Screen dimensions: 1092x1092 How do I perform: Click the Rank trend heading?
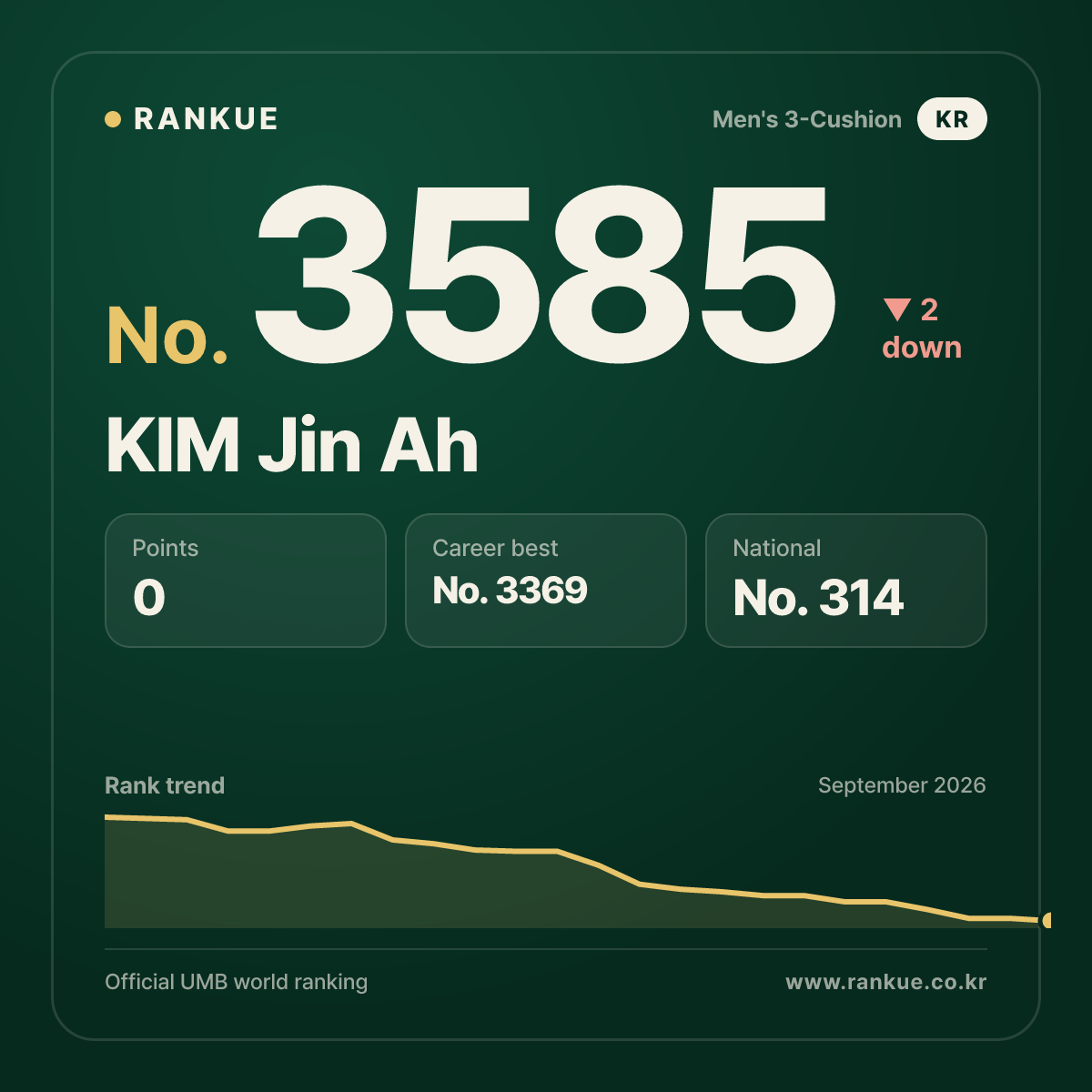pyautogui.click(x=165, y=785)
